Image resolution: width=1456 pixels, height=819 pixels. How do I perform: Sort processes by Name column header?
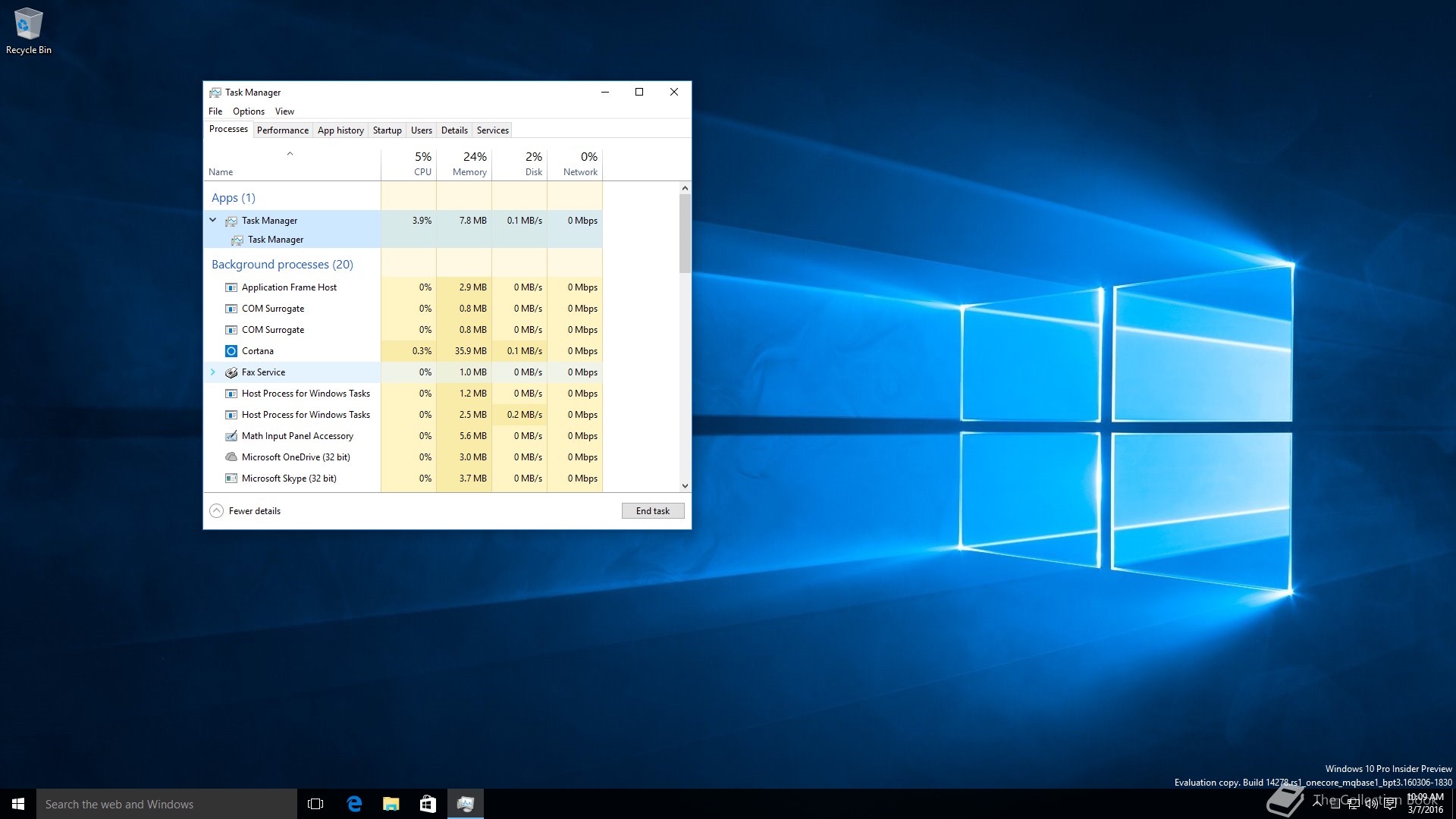click(292, 164)
